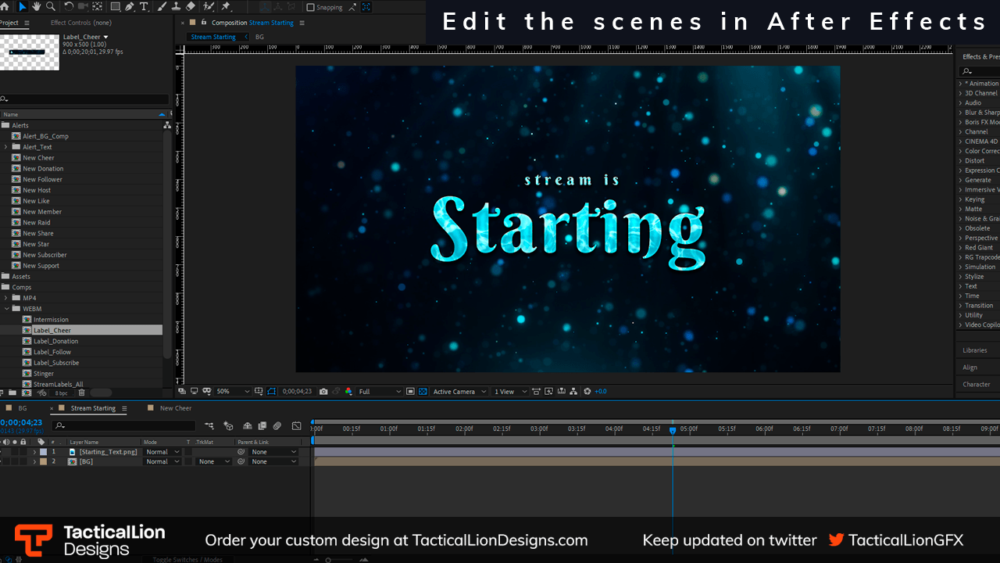Open the 50% magnification dropdown

click(233, 391)
